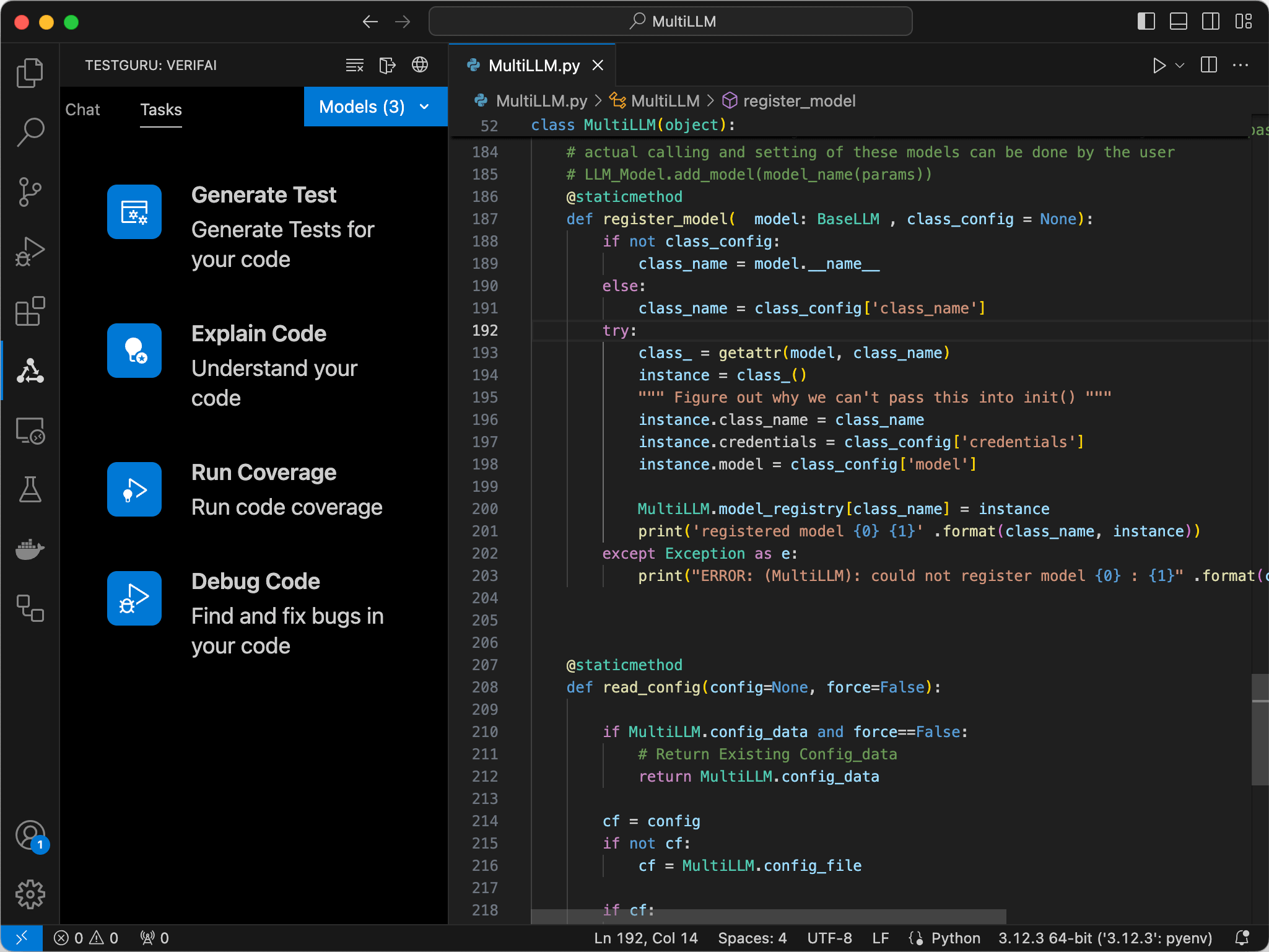1269x952 pixels.
Task: Open errors and warnings count in status bar
Action: (x=85, y=938)
